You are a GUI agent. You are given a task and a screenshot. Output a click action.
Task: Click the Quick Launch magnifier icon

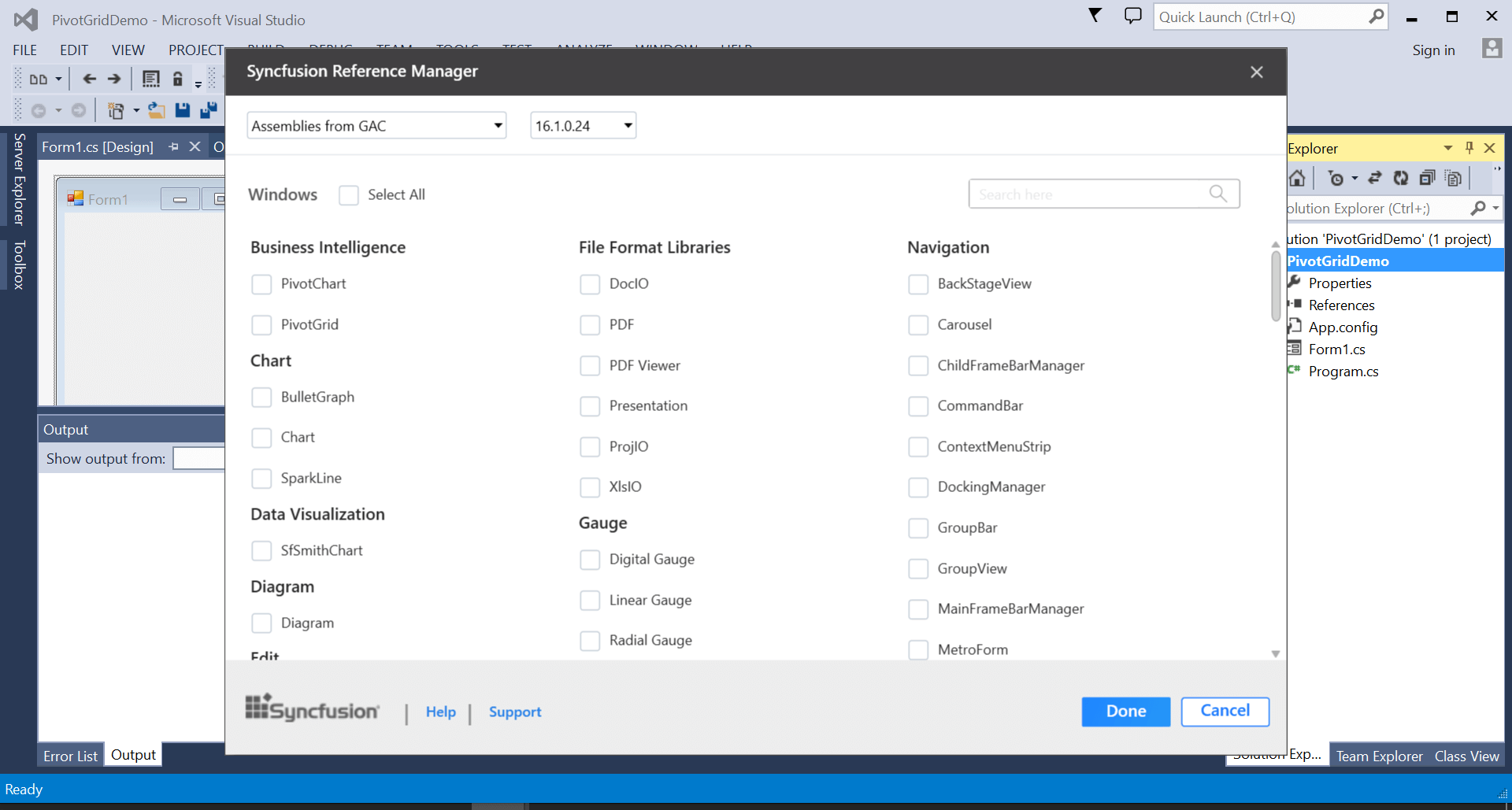(1376, 17)
